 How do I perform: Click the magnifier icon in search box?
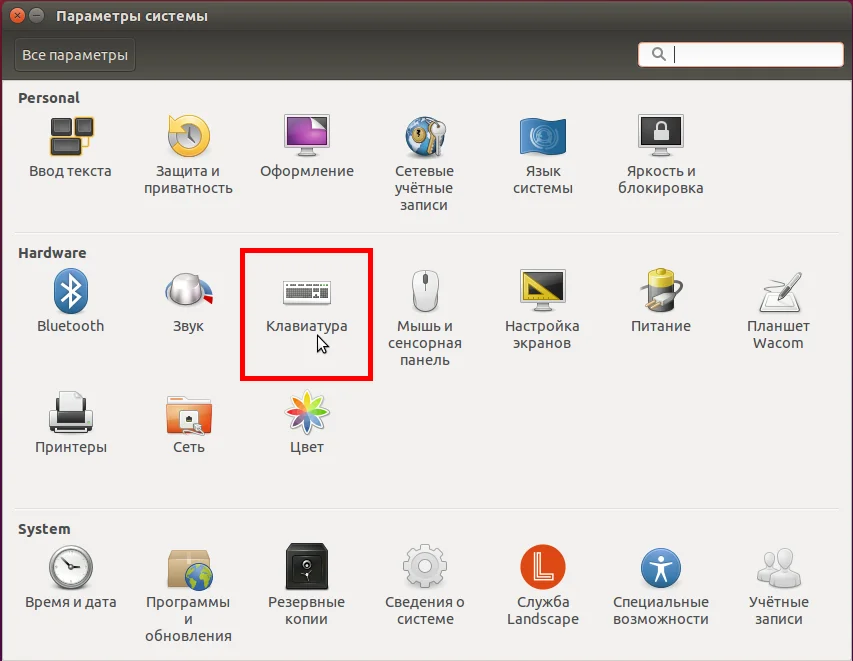[659, 54]
